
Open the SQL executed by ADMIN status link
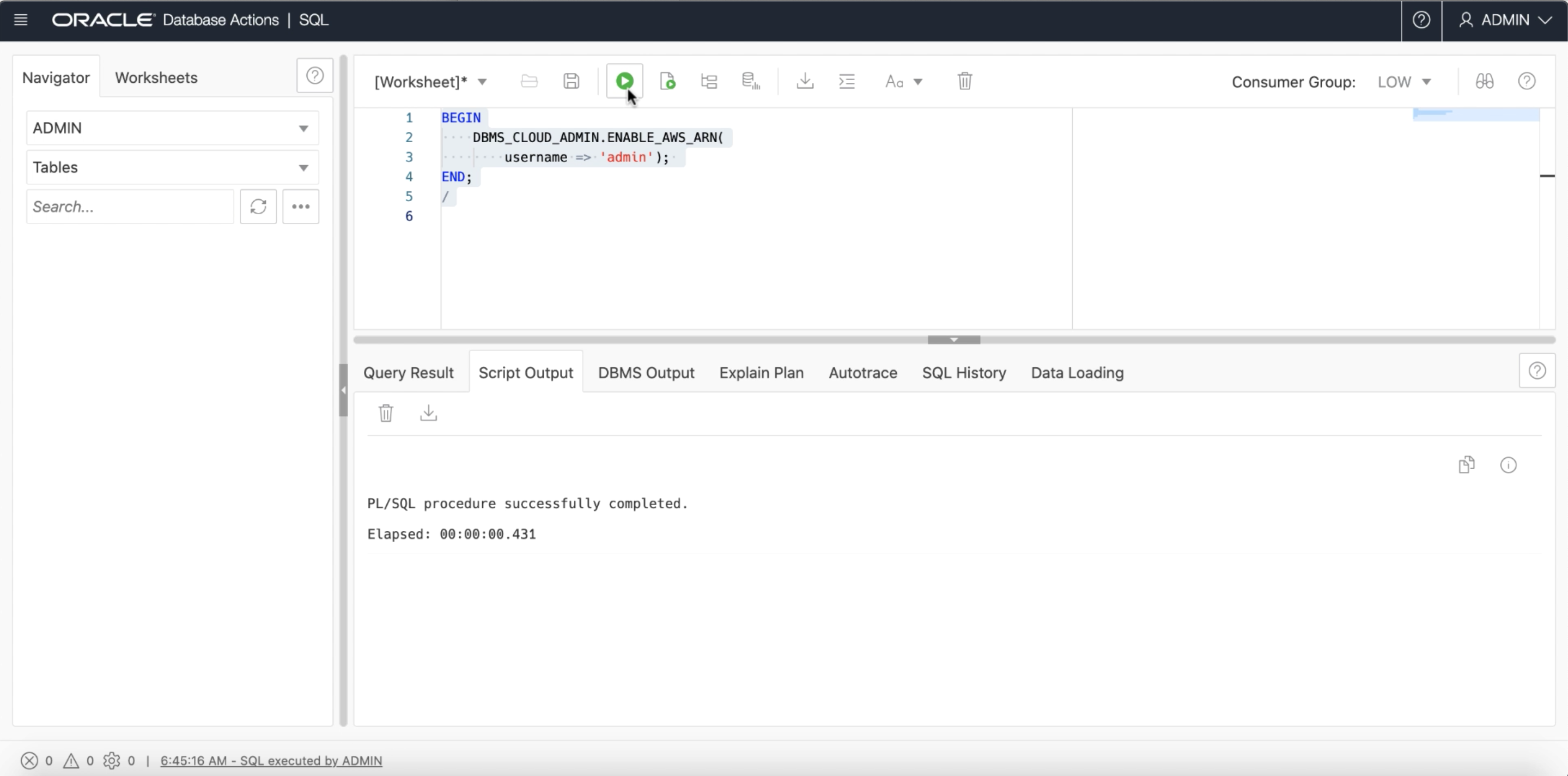point(271,761)
